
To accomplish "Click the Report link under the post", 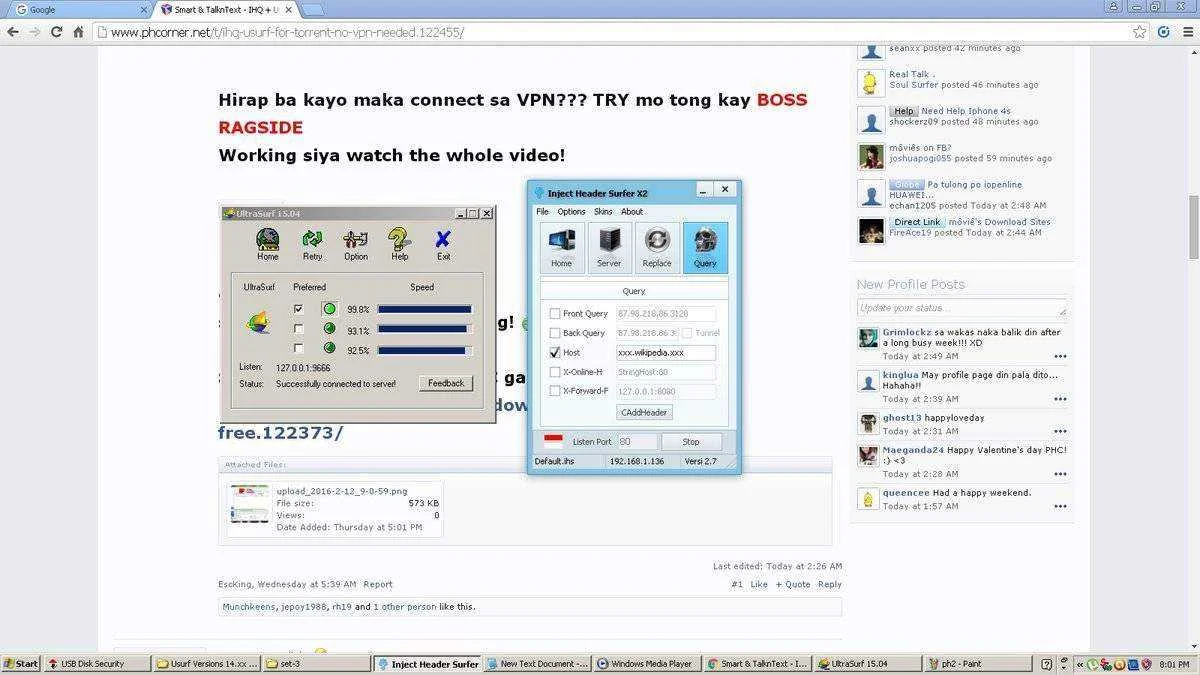I will coord(378,584).
